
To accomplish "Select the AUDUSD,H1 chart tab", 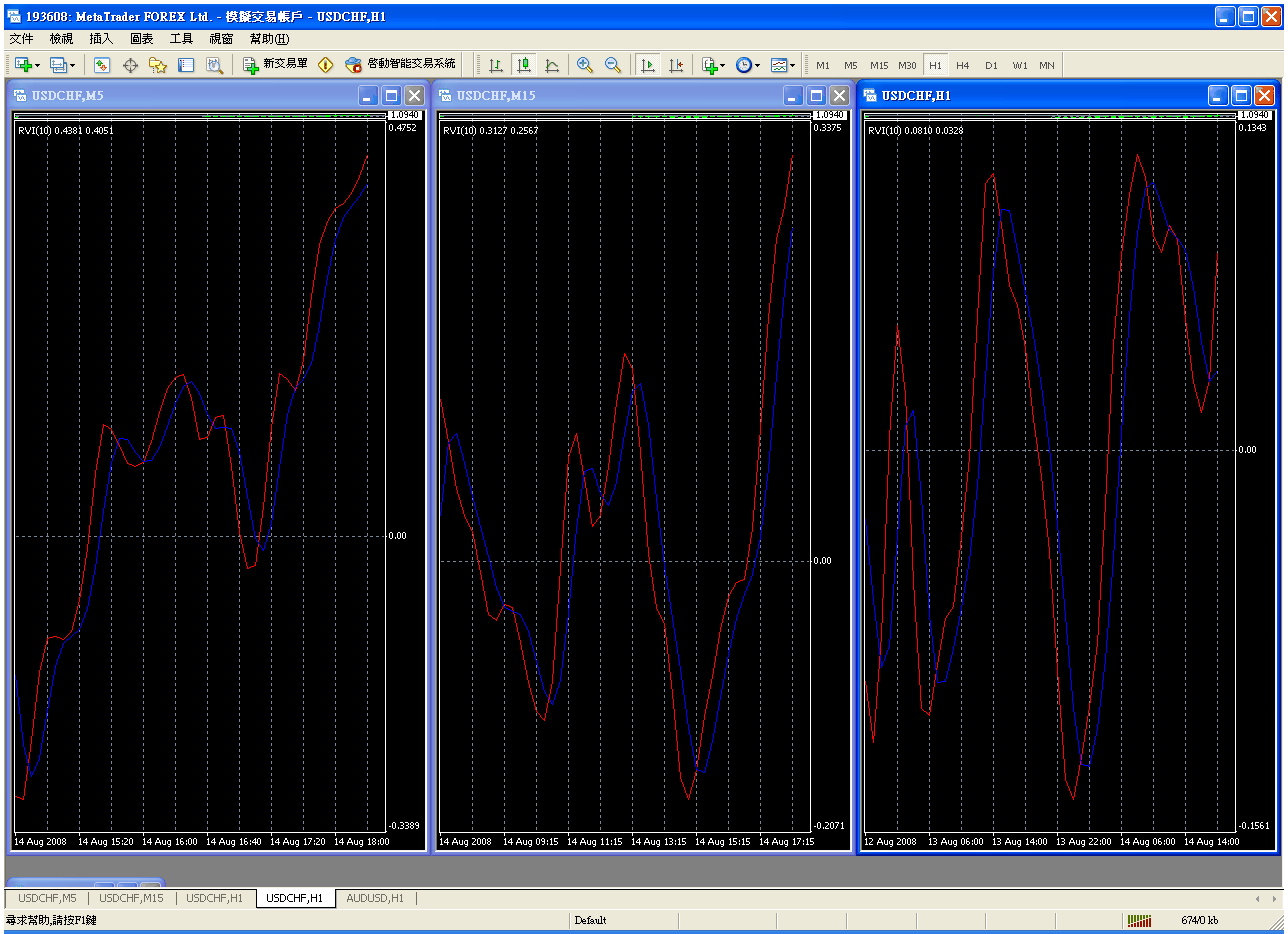I will point(375,898).
